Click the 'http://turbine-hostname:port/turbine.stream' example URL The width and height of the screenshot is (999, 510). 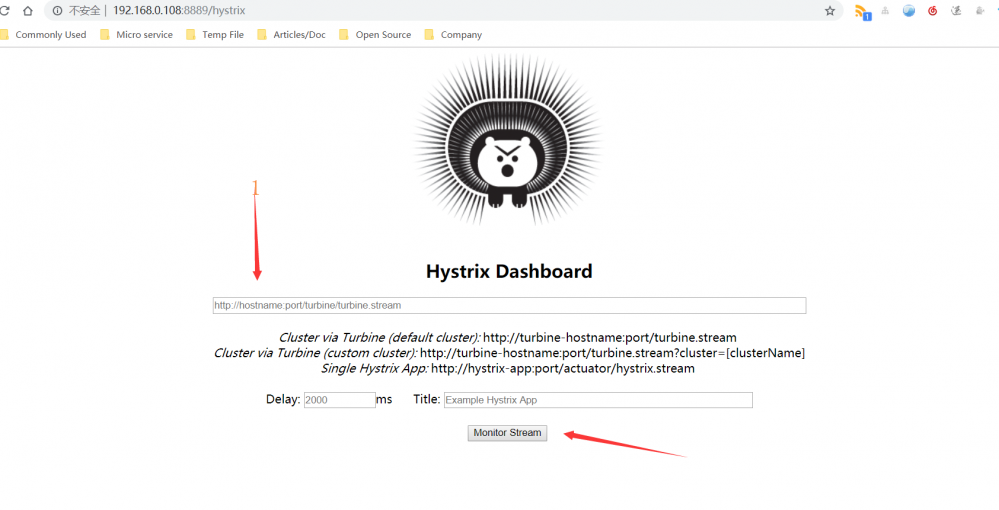[x=610, y=338]
